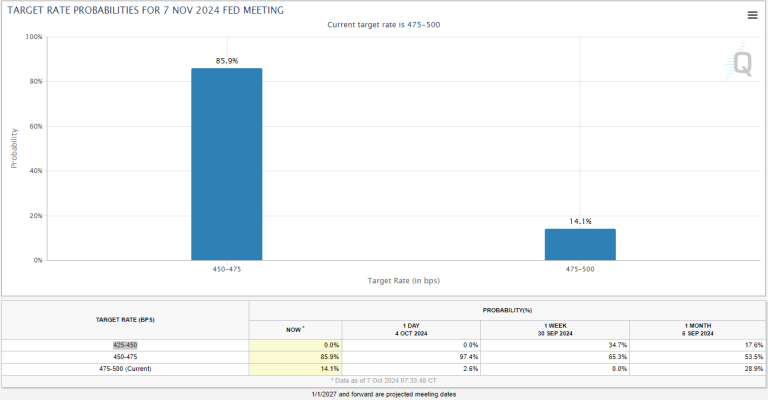This screenshot has height=400, width=768.
Task: Click the 97.4% cell under 1 DAY
Action: pos(411,357)
